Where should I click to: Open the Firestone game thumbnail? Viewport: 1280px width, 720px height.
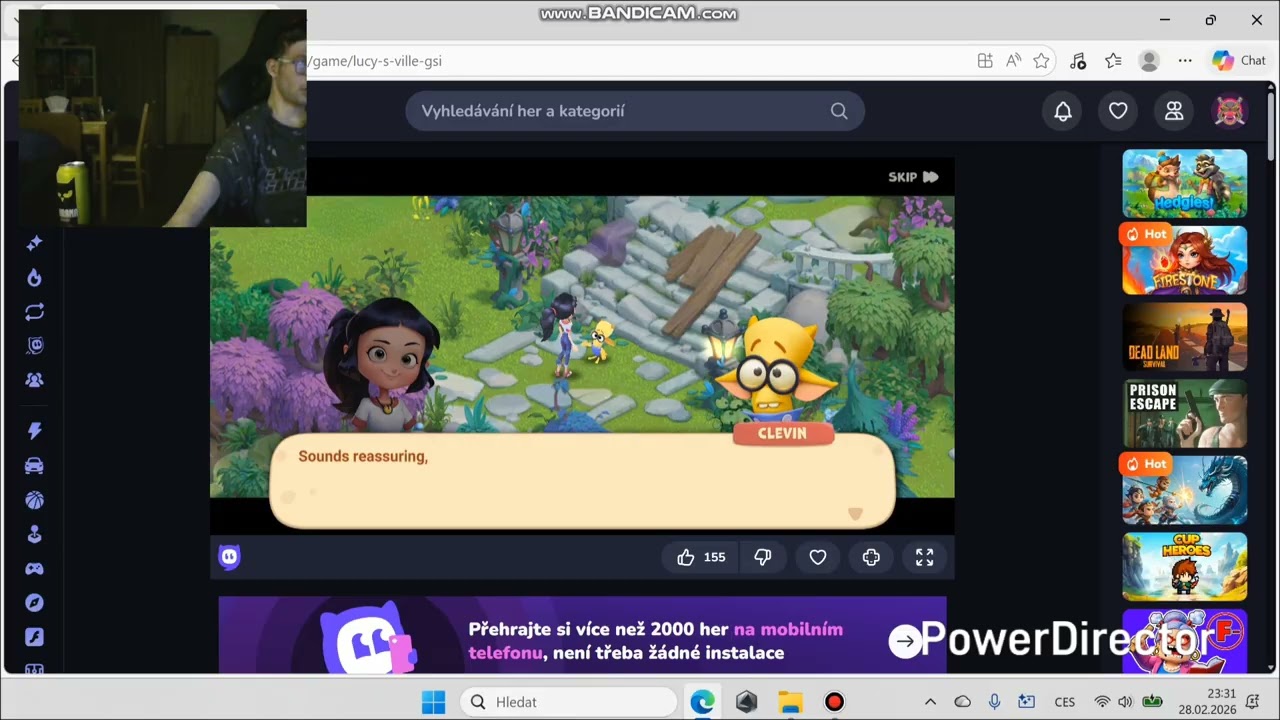point(1185,260)
